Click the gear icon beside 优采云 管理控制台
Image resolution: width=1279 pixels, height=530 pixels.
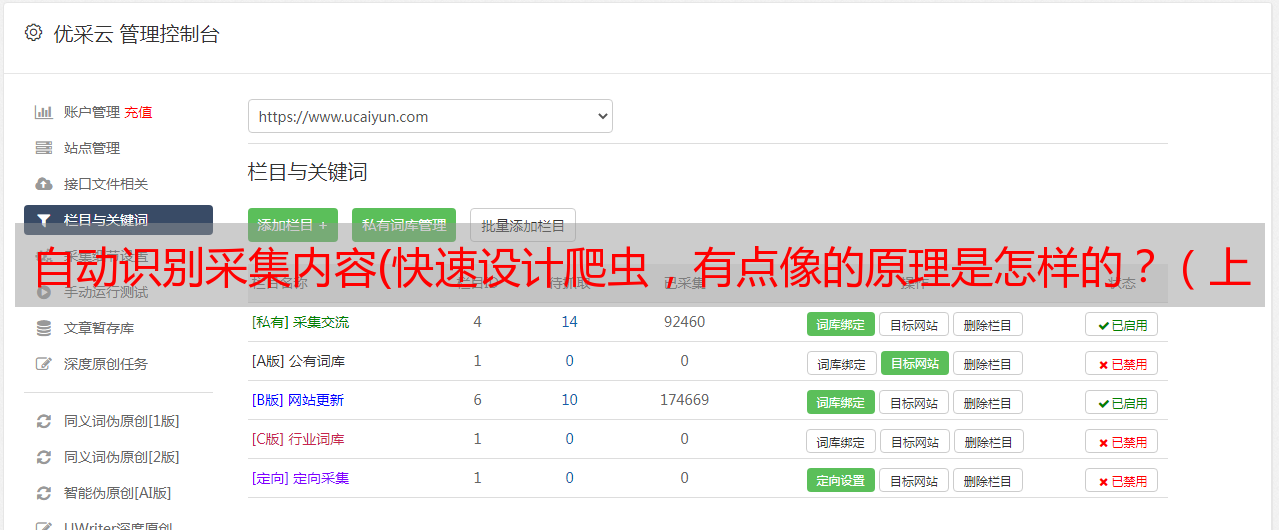tap(33, 33)
